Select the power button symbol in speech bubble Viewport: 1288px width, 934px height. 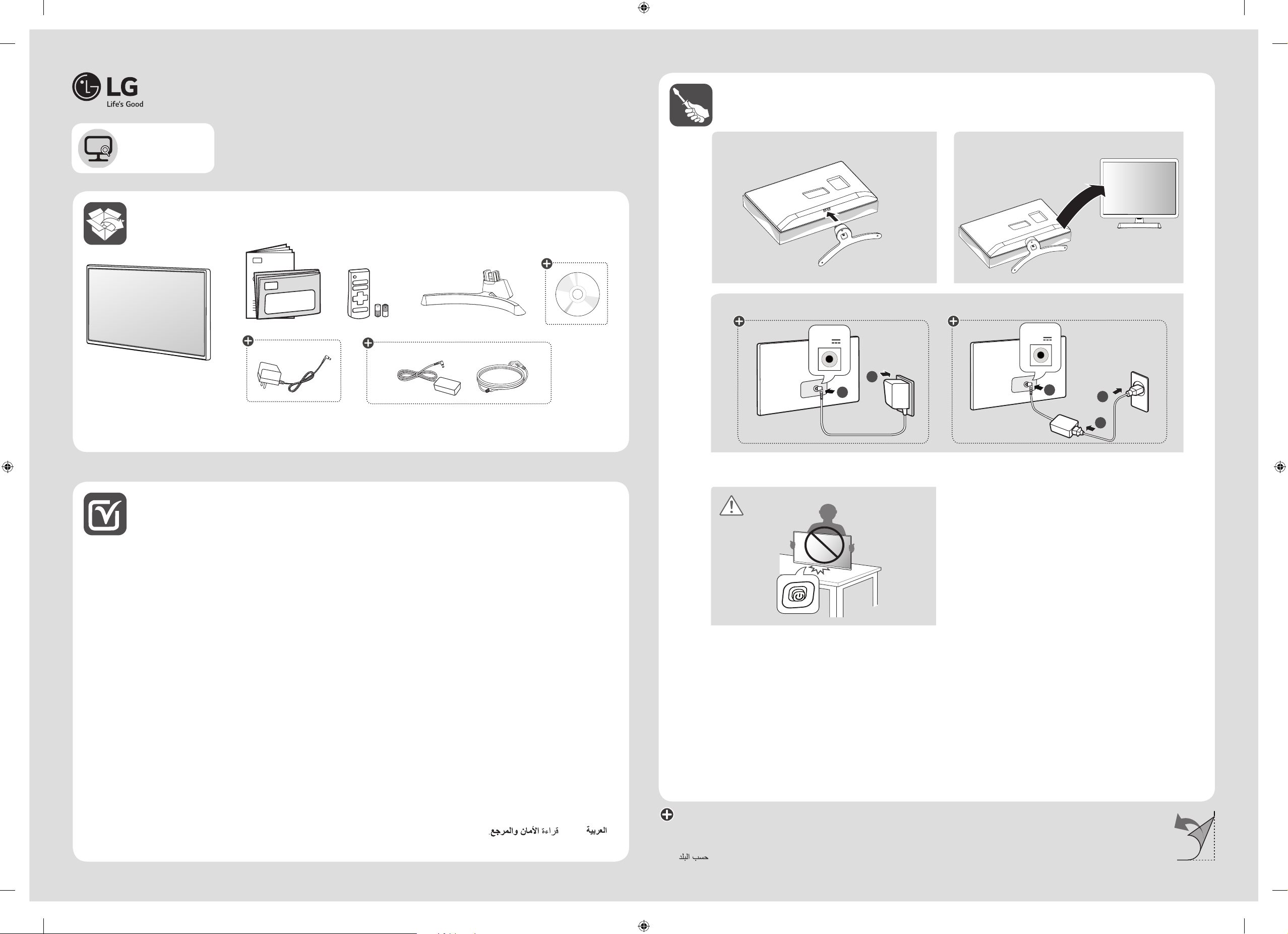coord(798,595)
